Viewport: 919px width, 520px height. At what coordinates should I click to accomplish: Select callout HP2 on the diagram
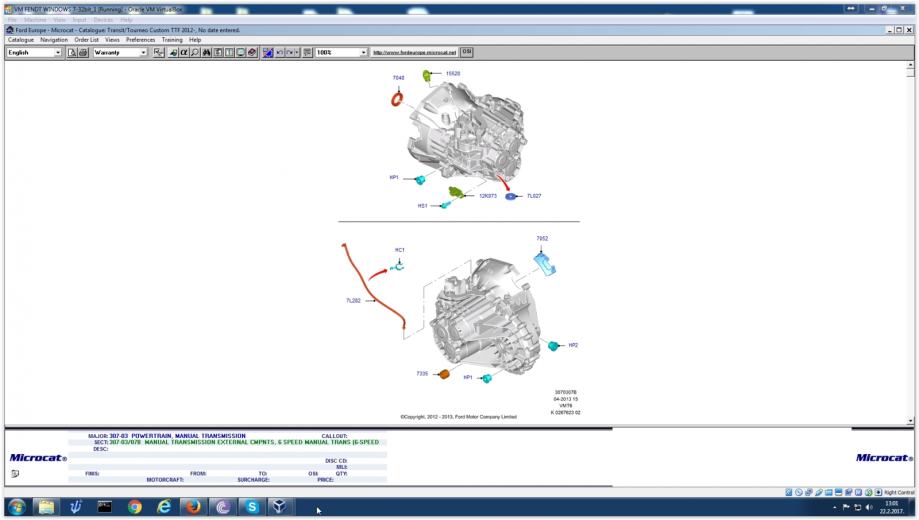click(x=573, y=345)
